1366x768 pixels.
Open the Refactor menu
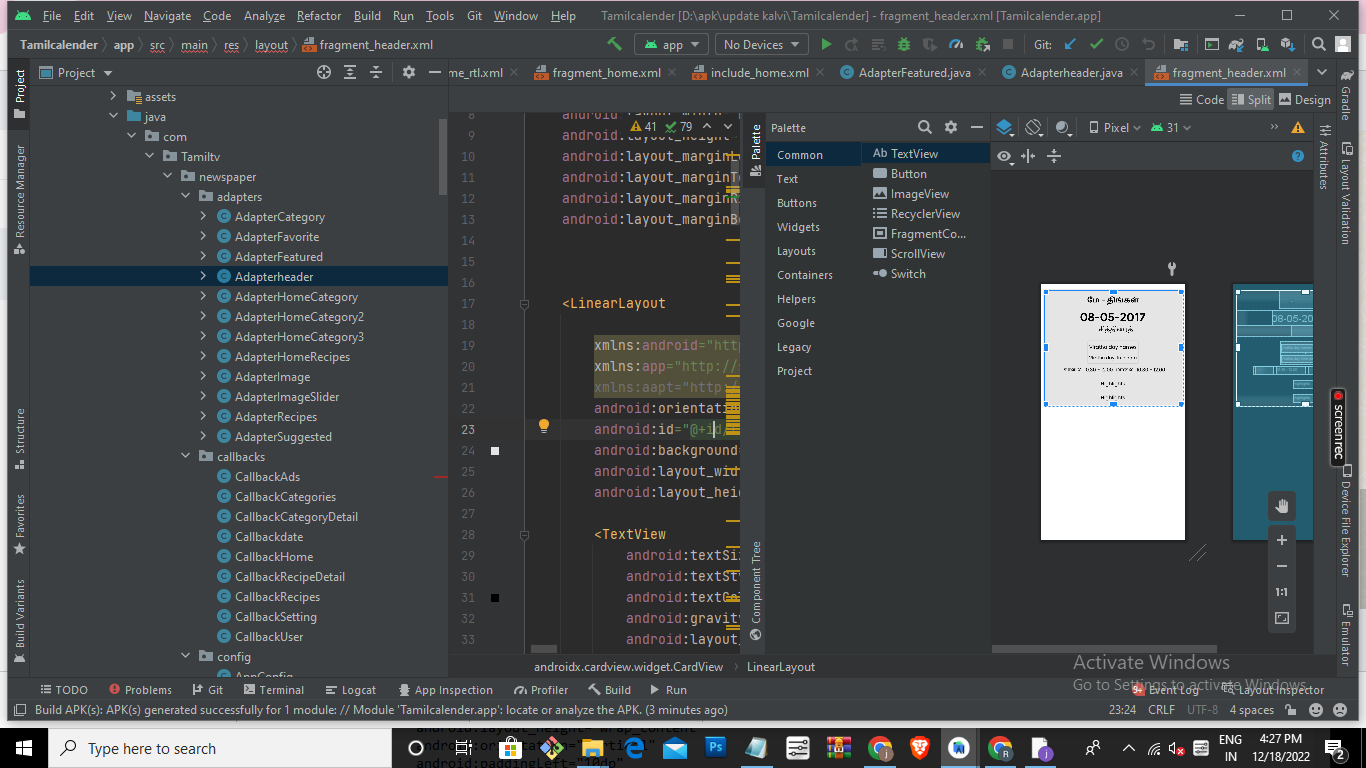tap(319, 16)
